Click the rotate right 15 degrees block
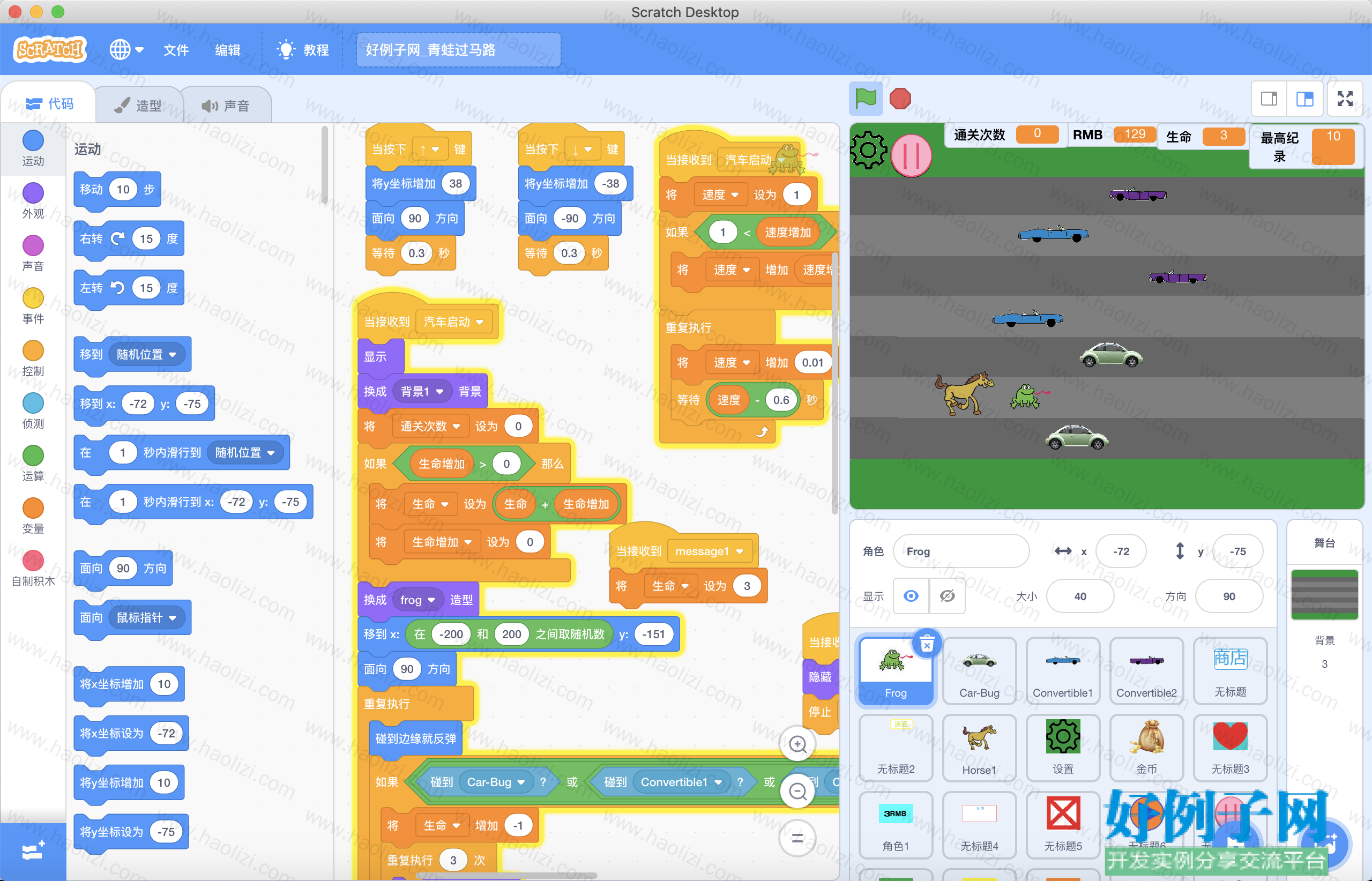 click(x=129, y=238)
